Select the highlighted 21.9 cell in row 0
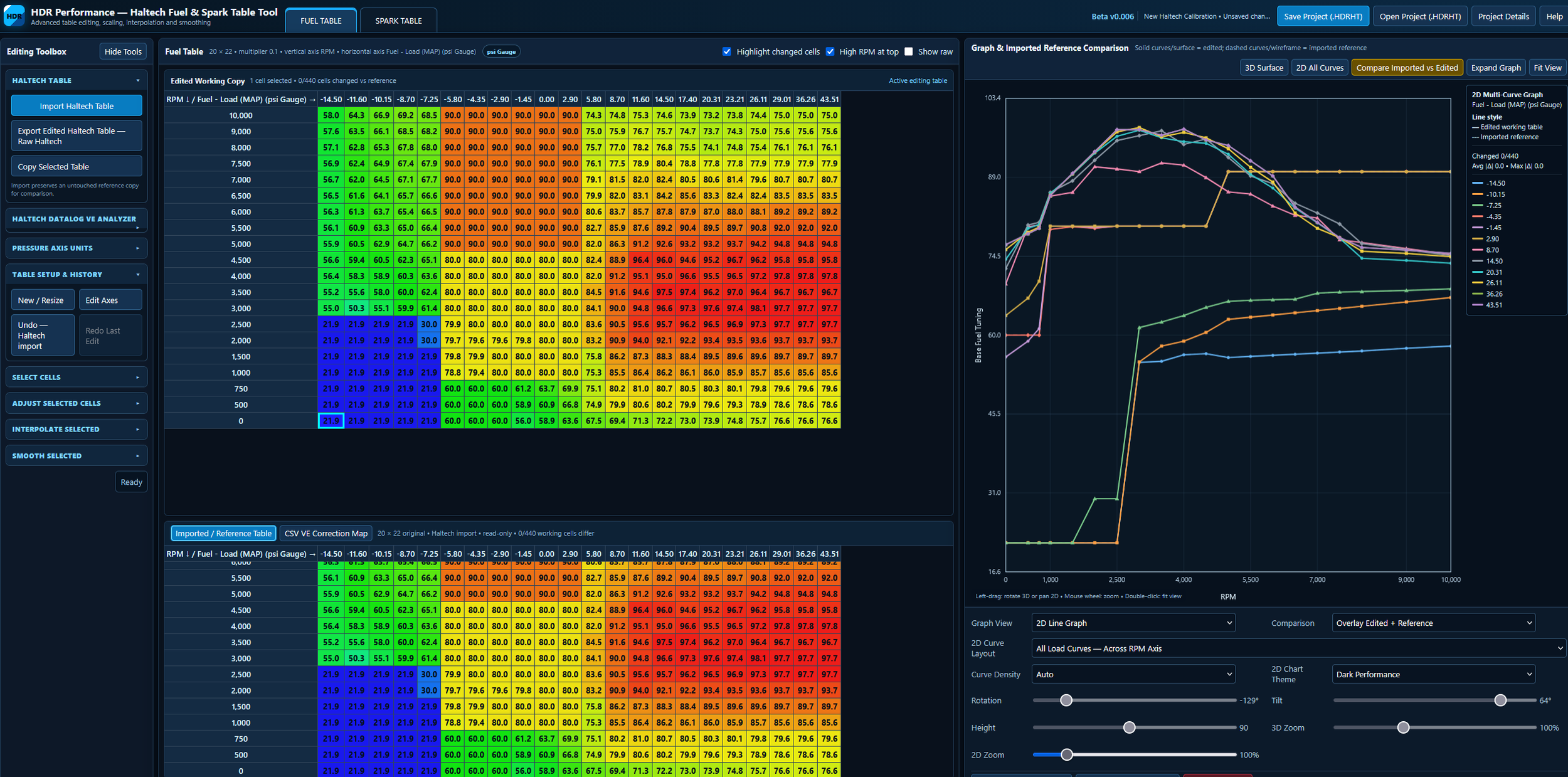This screenshot has height=777, width=1568. pos(331,421)
